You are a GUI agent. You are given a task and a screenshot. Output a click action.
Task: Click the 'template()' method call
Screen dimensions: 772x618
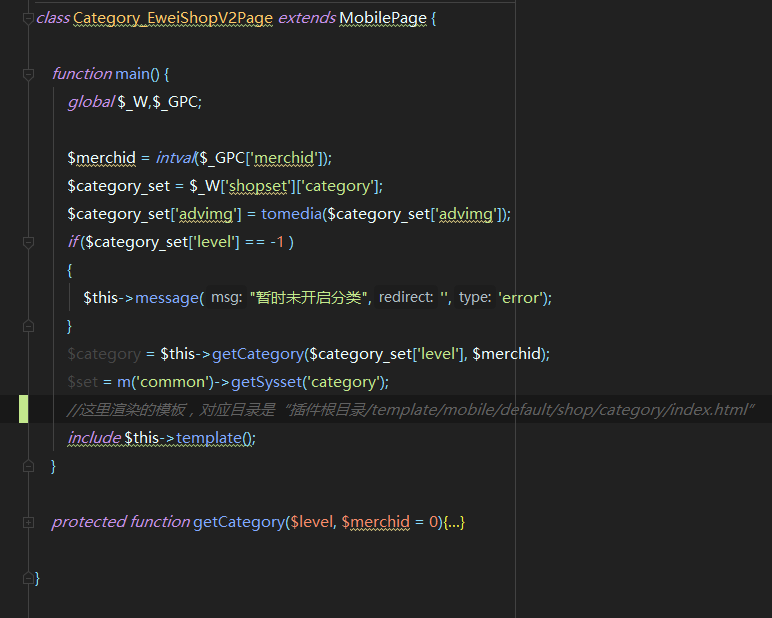pos(214,437)
